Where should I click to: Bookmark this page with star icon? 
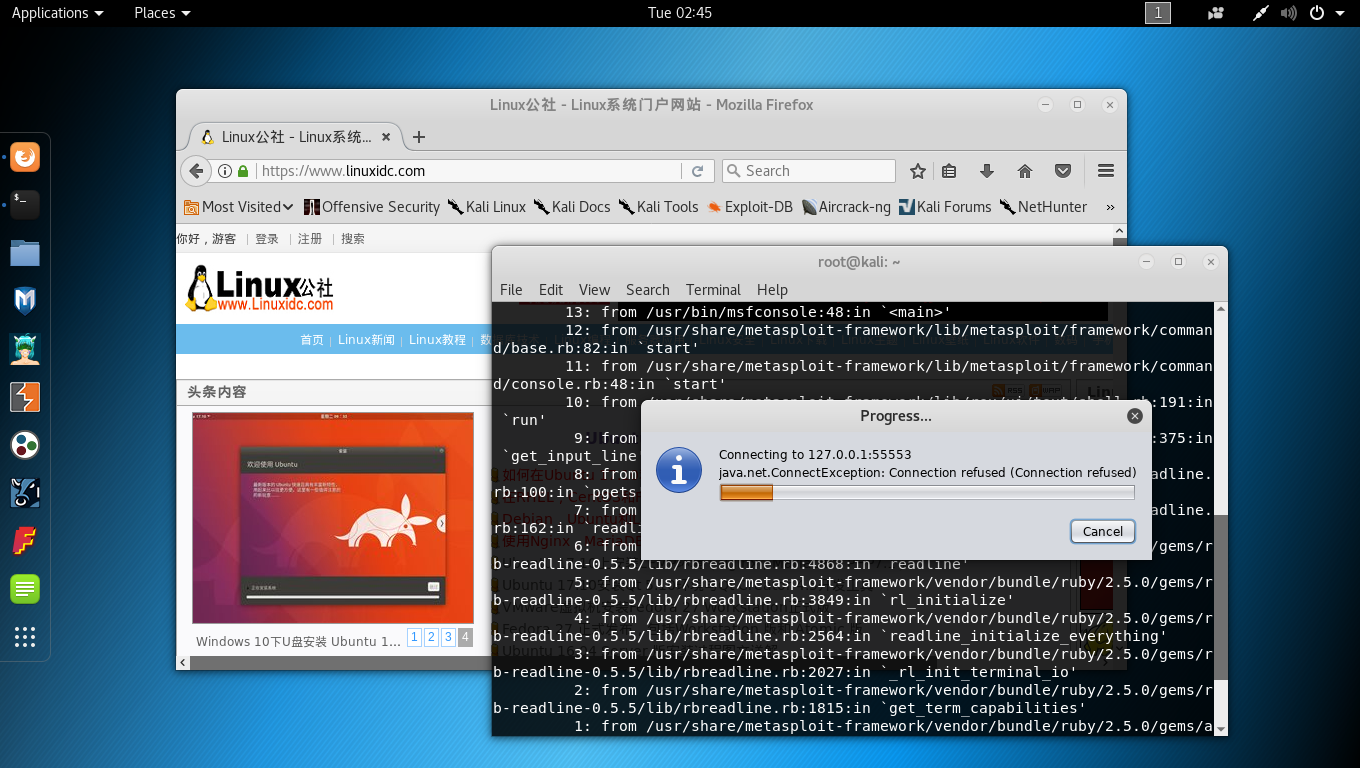coord(917,171)
